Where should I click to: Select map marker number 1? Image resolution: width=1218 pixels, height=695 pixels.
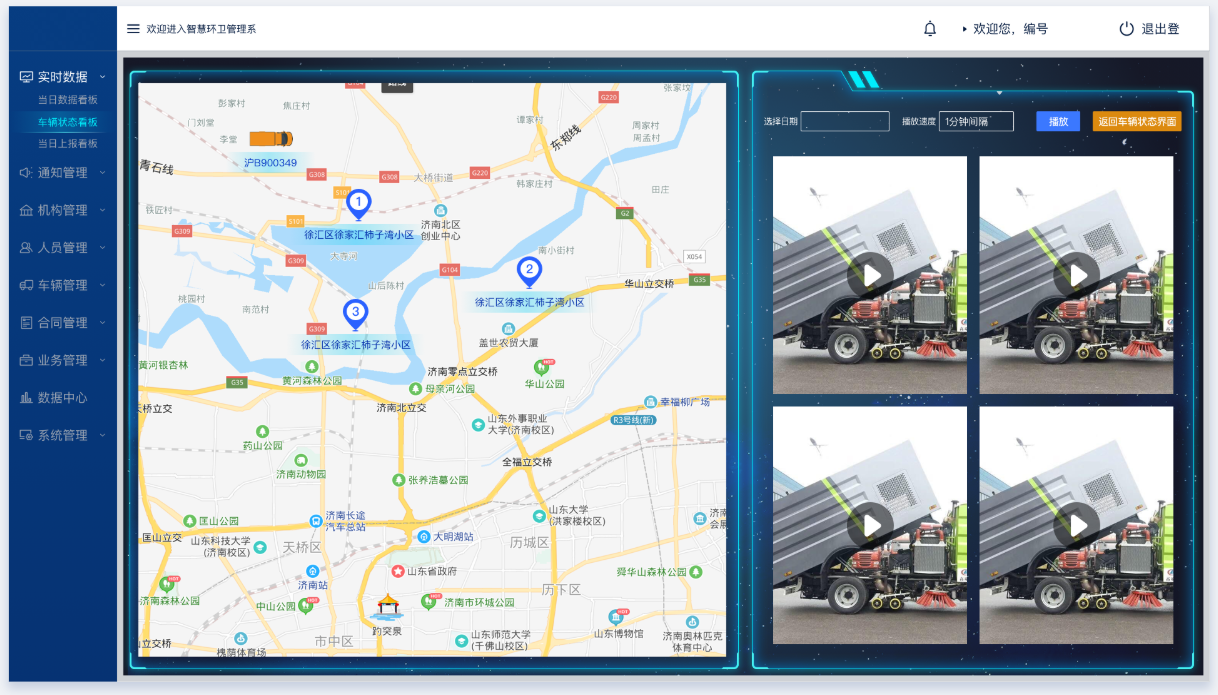click(358, 204)
